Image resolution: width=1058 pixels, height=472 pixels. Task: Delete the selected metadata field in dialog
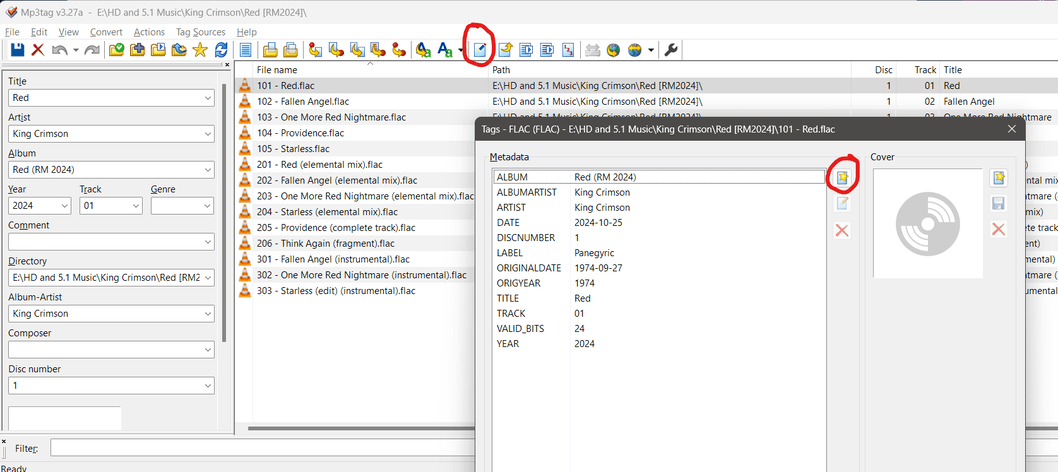click(x=842, y=231)
